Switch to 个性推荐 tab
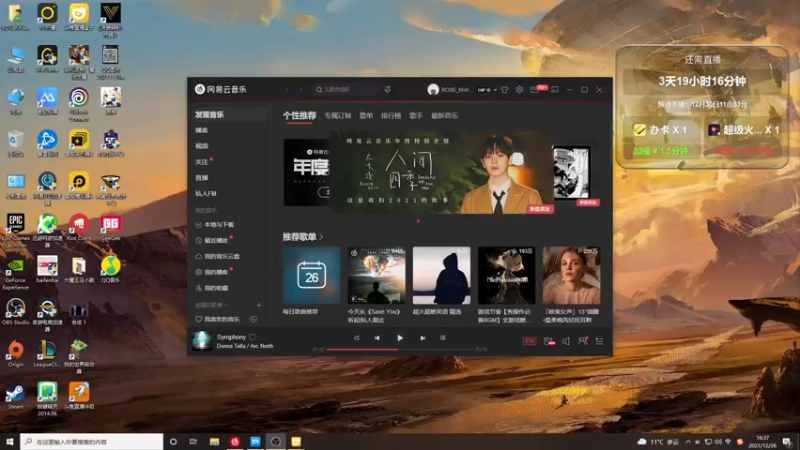The width and height of the screenshot is (800, 450). click(299, 116)
